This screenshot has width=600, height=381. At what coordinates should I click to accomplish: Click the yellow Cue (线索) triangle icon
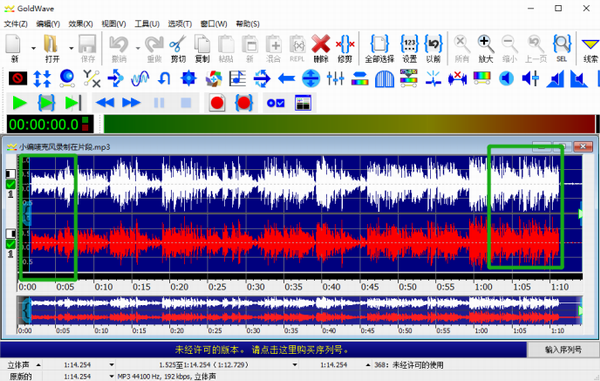[x=590, y=44]
